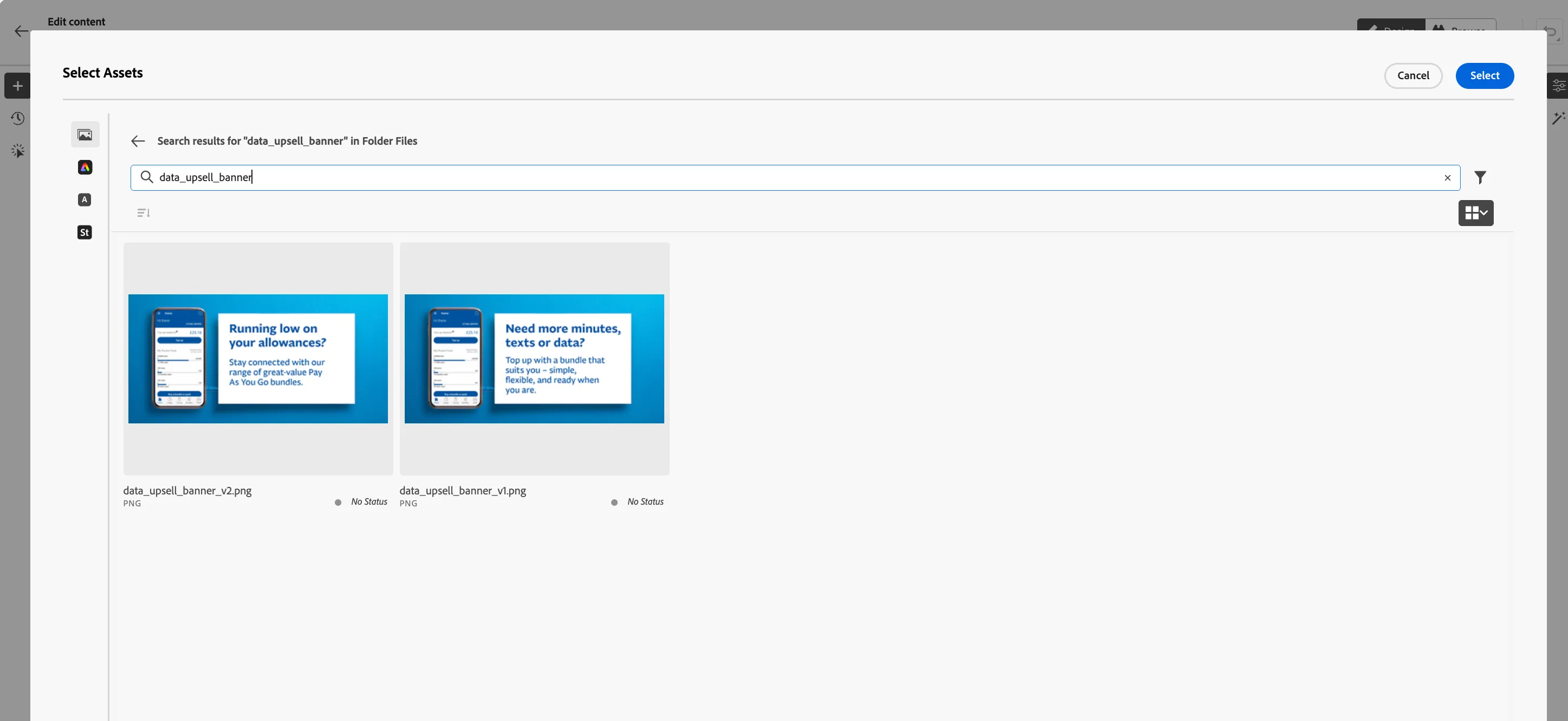This screenshot has height=721, width=1568.
Task: Select the 'Running low on your allowances' thumbnail
Action: tap(258, 359)
